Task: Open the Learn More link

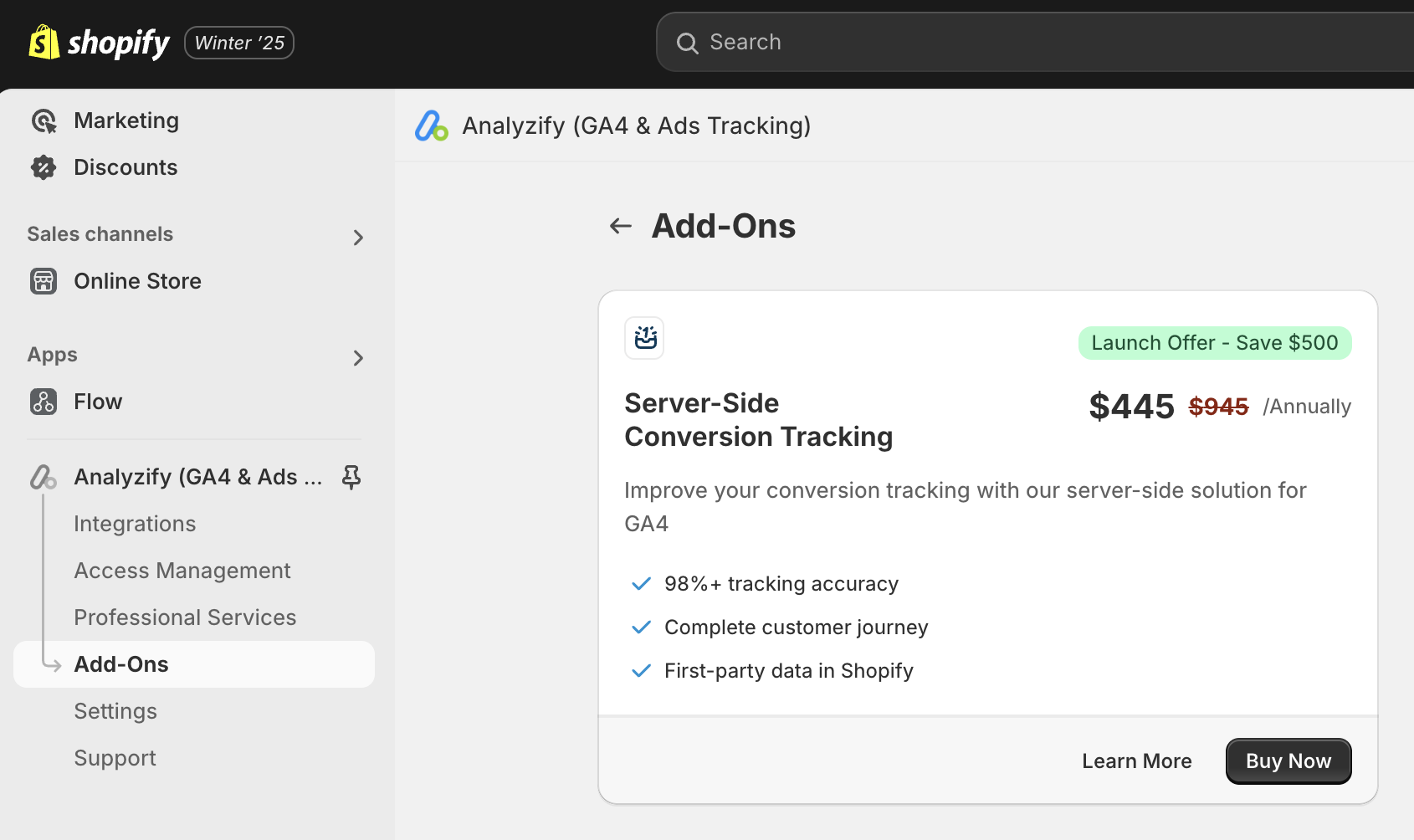Action: pyautogui.click(x=1137, y=761)
